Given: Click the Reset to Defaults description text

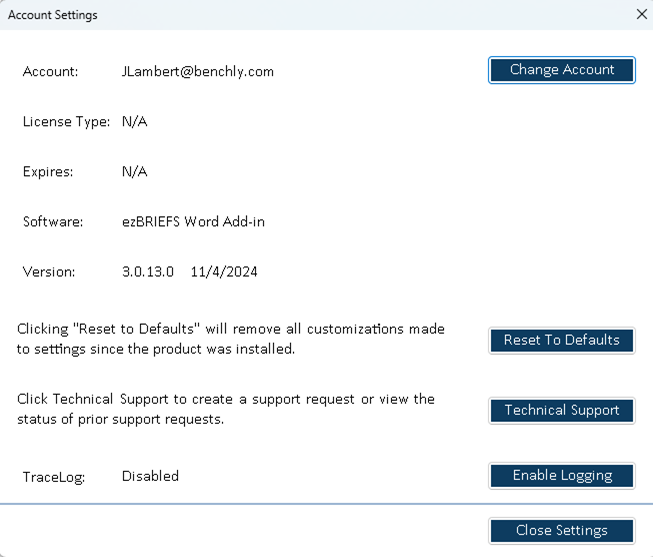Looking at the screenshot, I should point(231,339).
